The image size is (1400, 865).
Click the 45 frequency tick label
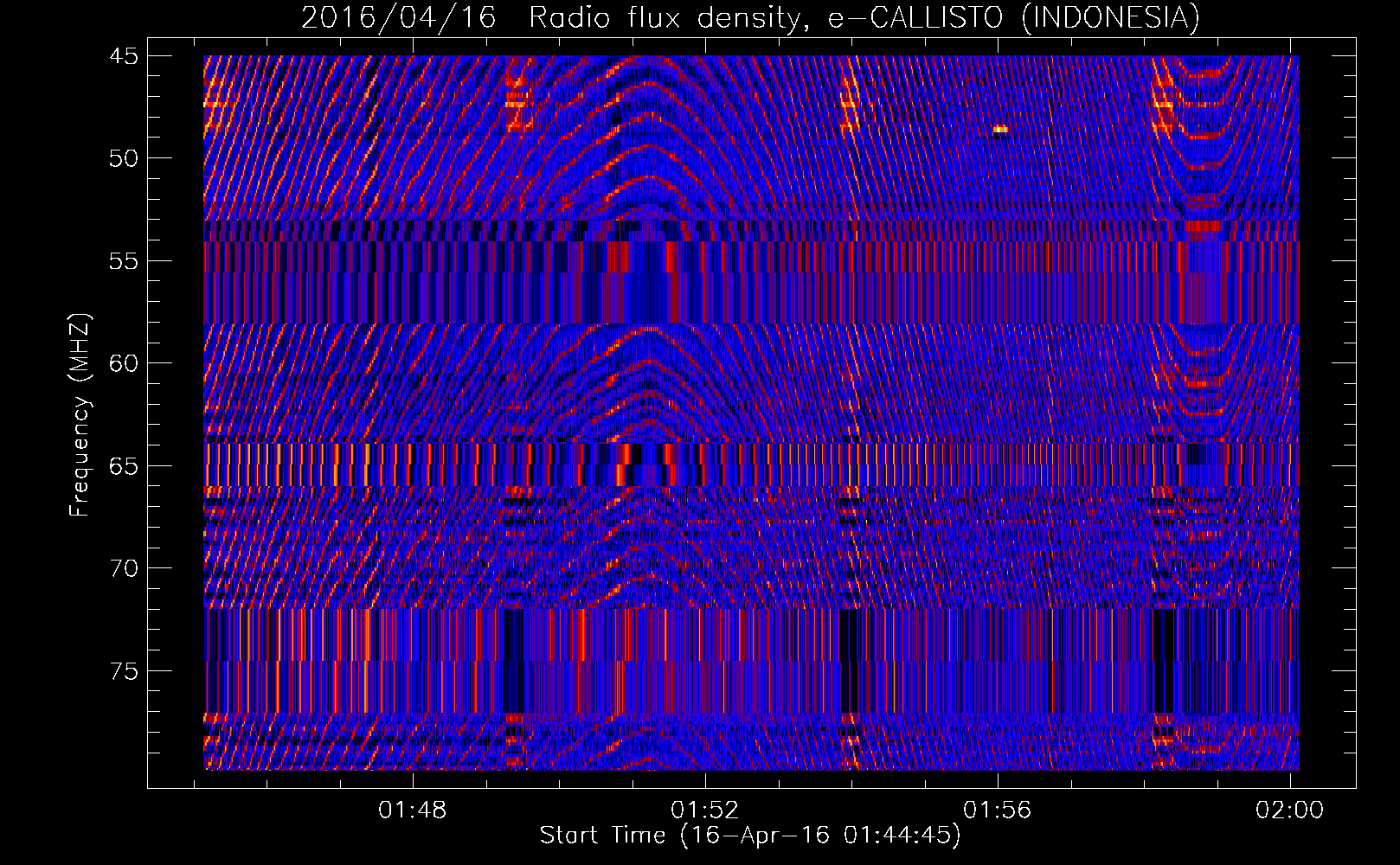123,56
